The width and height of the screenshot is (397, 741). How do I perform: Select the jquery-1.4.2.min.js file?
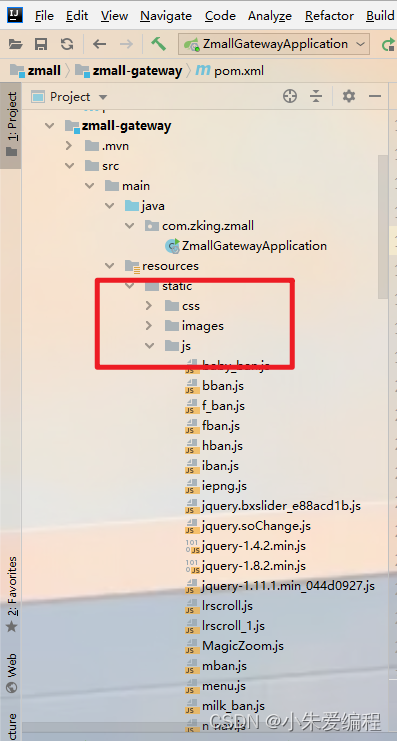(x=246, y=546)
